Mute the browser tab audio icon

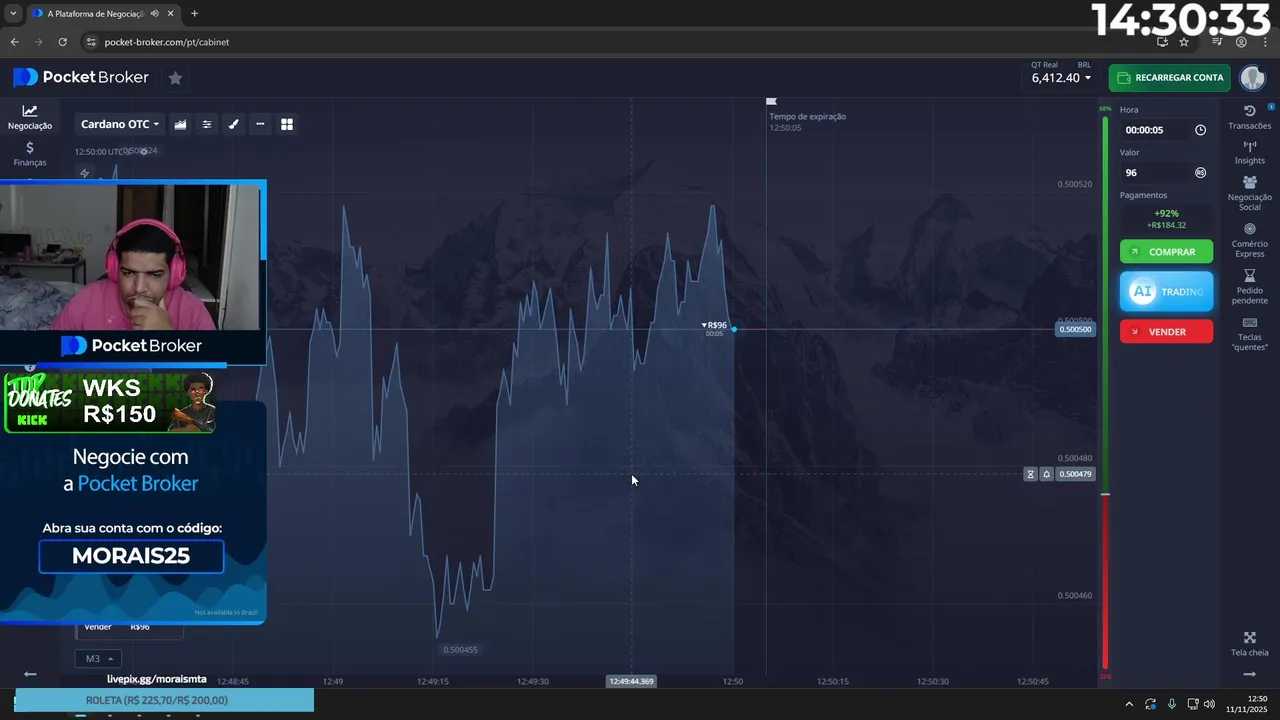(154, 14)
